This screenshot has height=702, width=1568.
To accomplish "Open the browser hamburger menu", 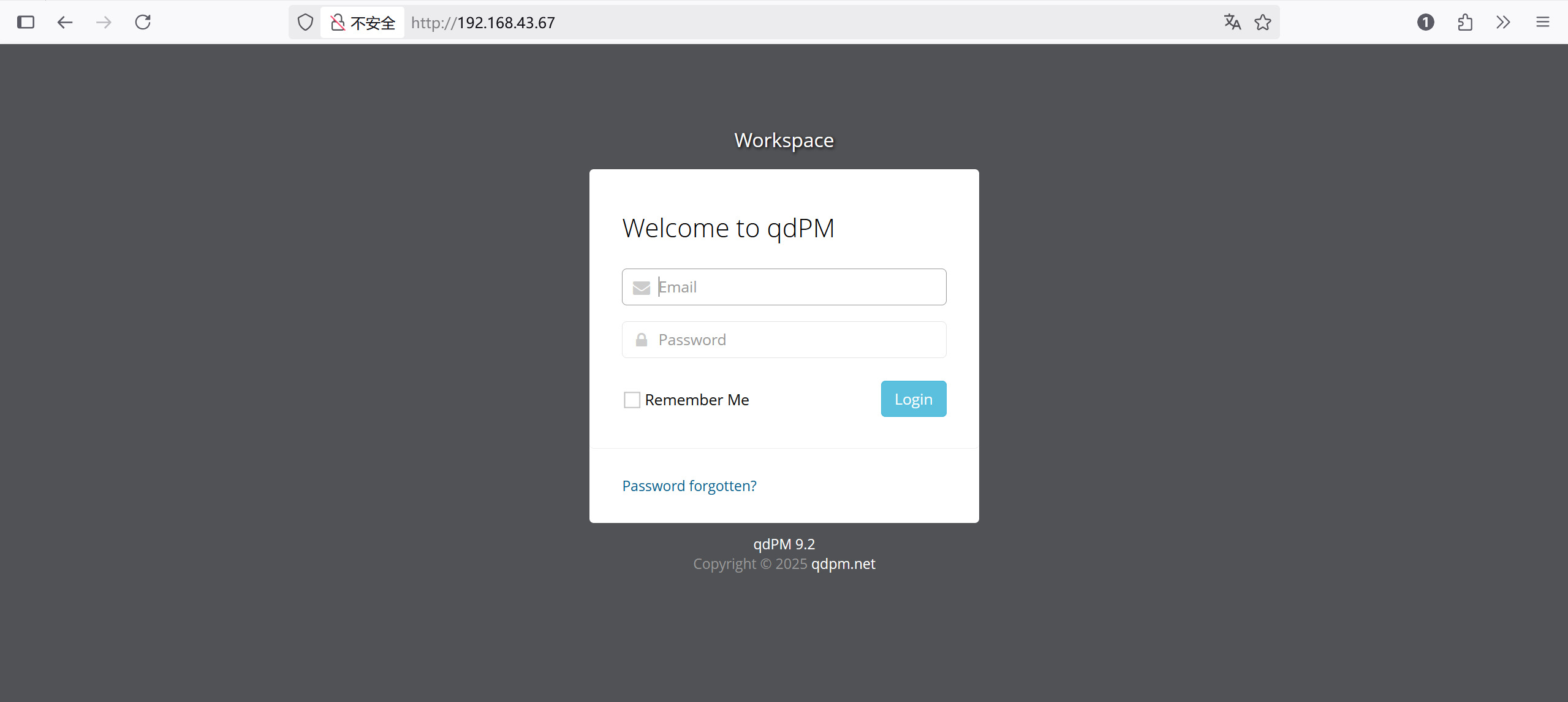I will pos(1543,23).
